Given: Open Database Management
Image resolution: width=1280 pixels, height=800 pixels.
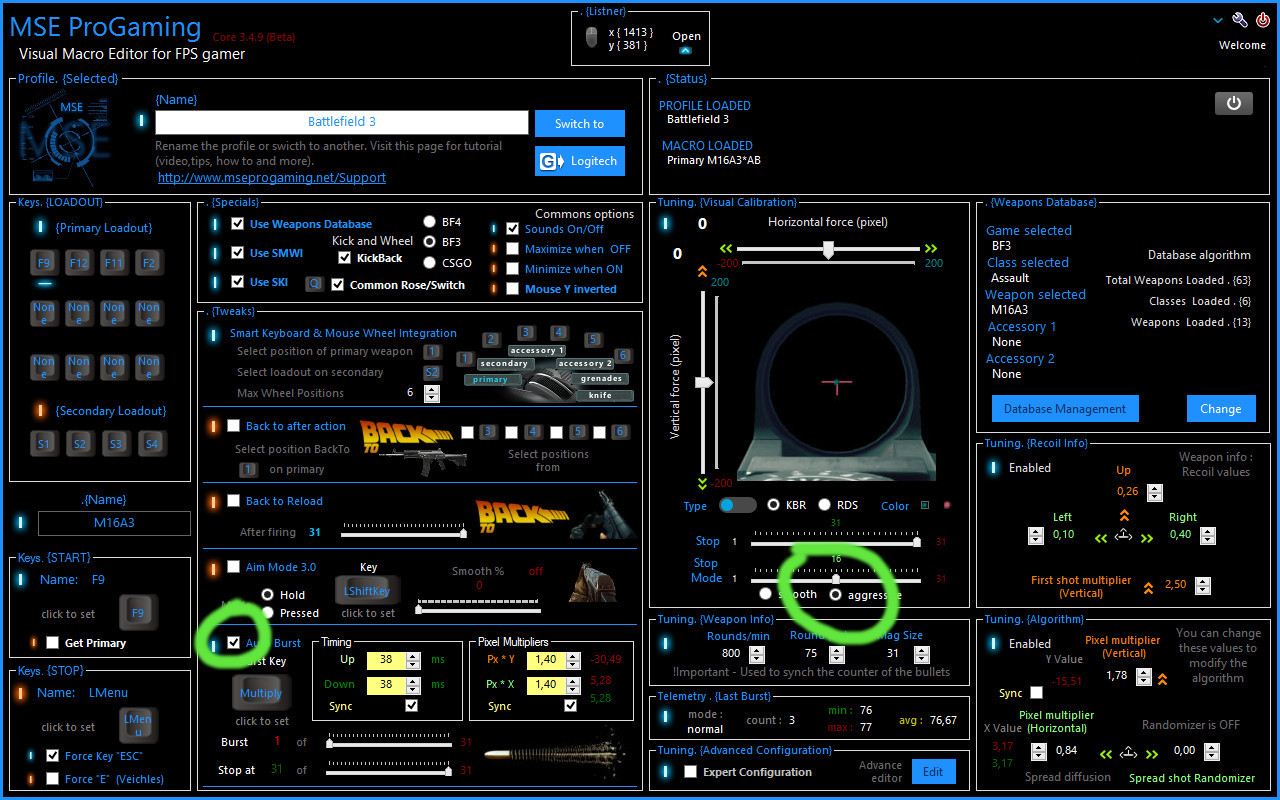Looking at the screenshot, I should pyautogui.click(x=1065, y=408).
